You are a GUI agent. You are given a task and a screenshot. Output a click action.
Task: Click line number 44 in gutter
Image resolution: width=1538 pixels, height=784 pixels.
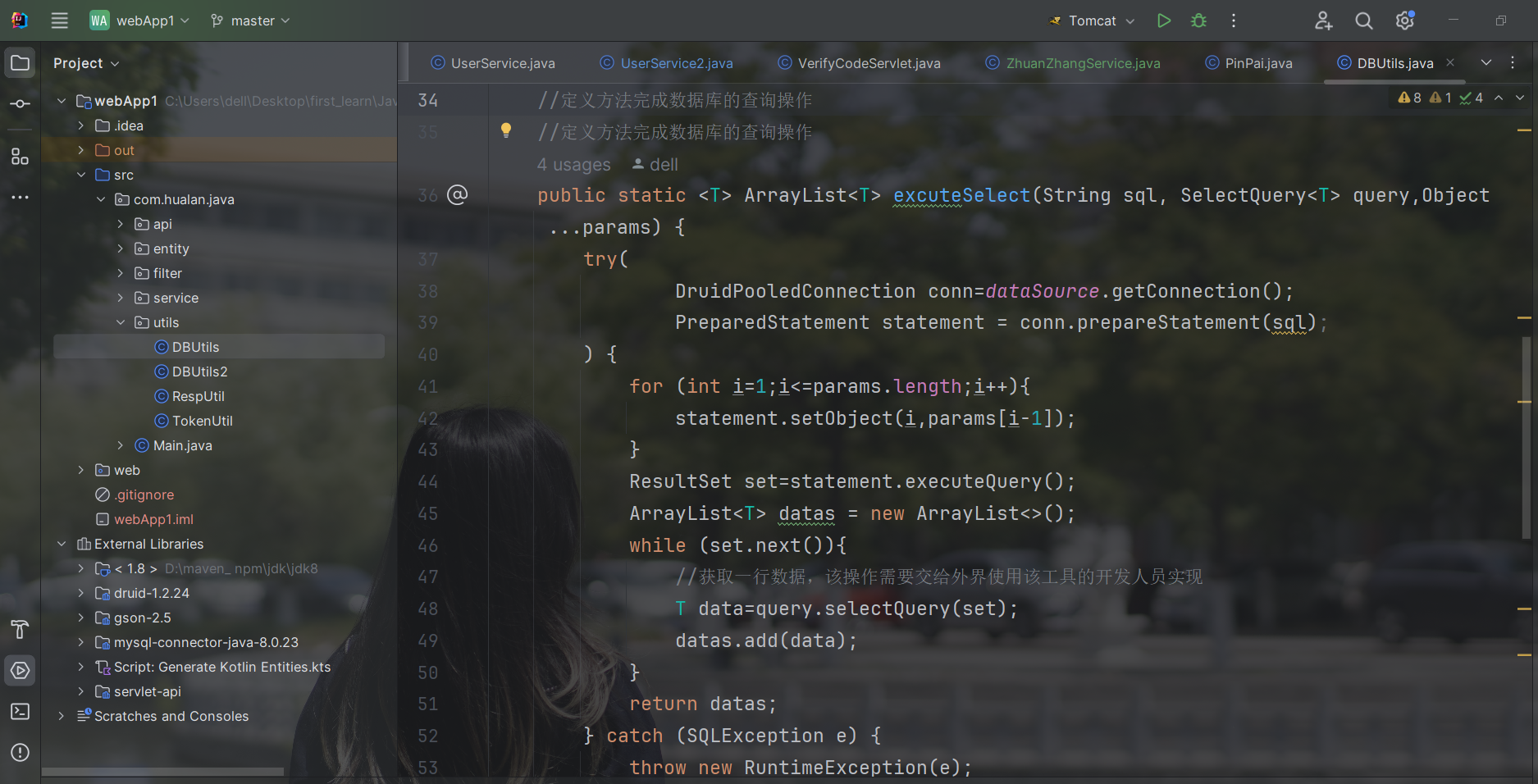pos(427,482)
